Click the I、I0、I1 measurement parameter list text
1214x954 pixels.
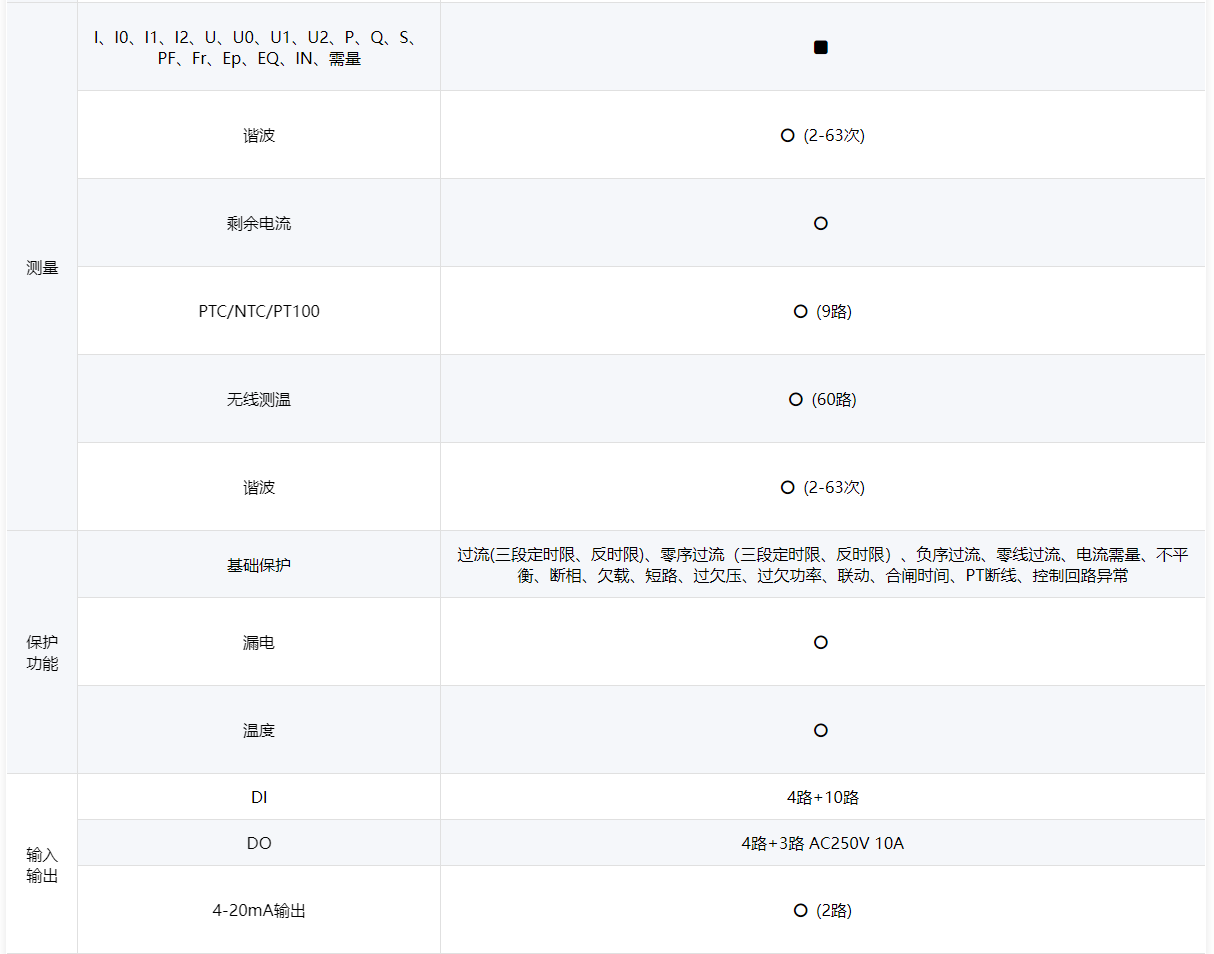(x=259, y=48)
